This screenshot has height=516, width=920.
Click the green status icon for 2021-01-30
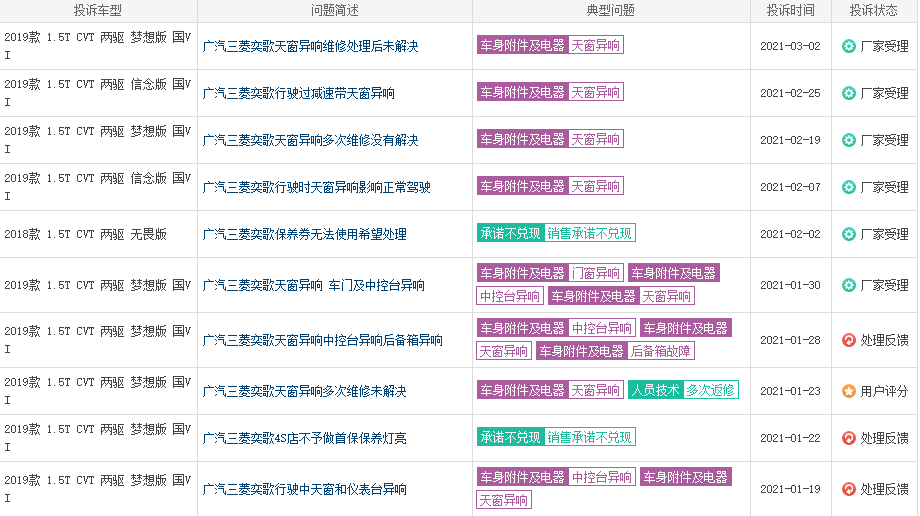pyautogui.click(x=848, y=285)
